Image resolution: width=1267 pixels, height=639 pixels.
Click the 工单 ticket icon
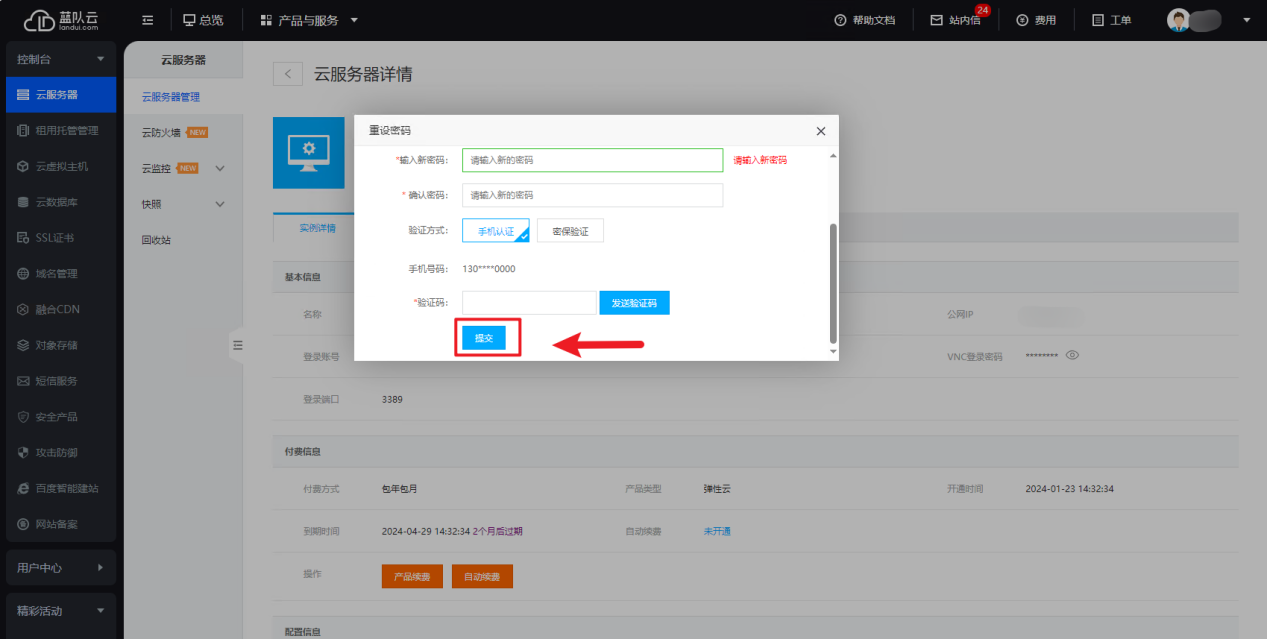tap(1097, 20)
